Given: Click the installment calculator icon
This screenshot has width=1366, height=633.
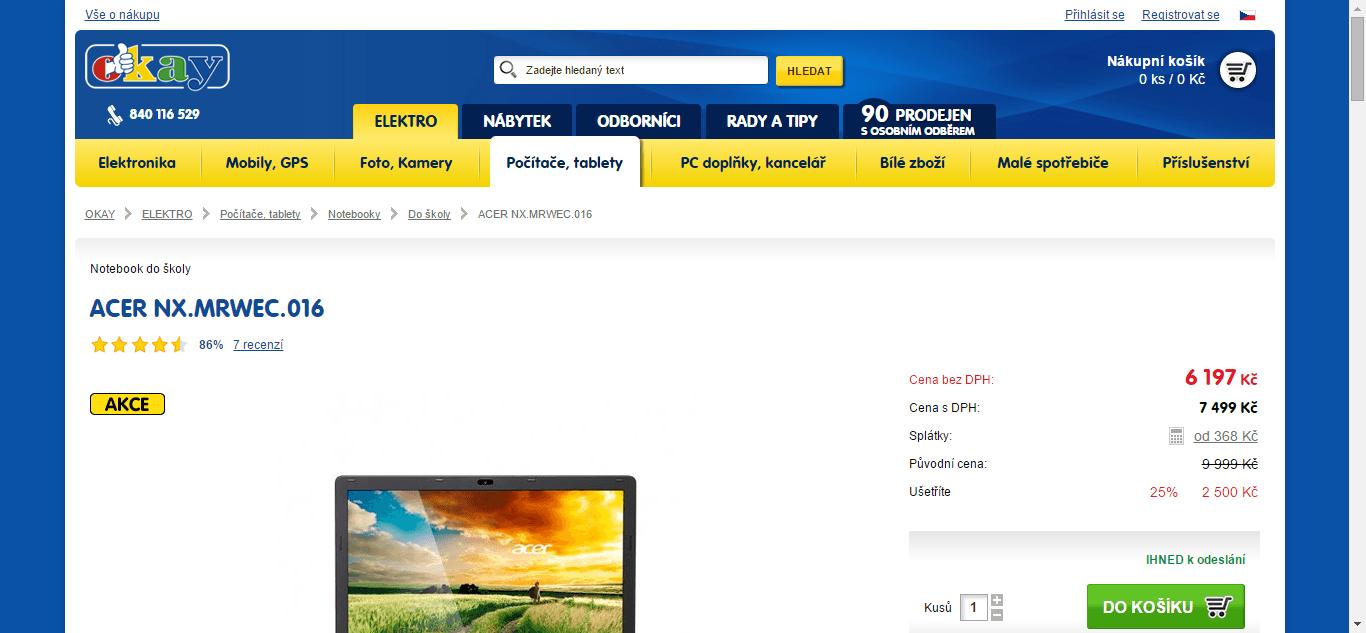Looking at the screenshot, I should pyautogui.click(x=1177, y=436).
